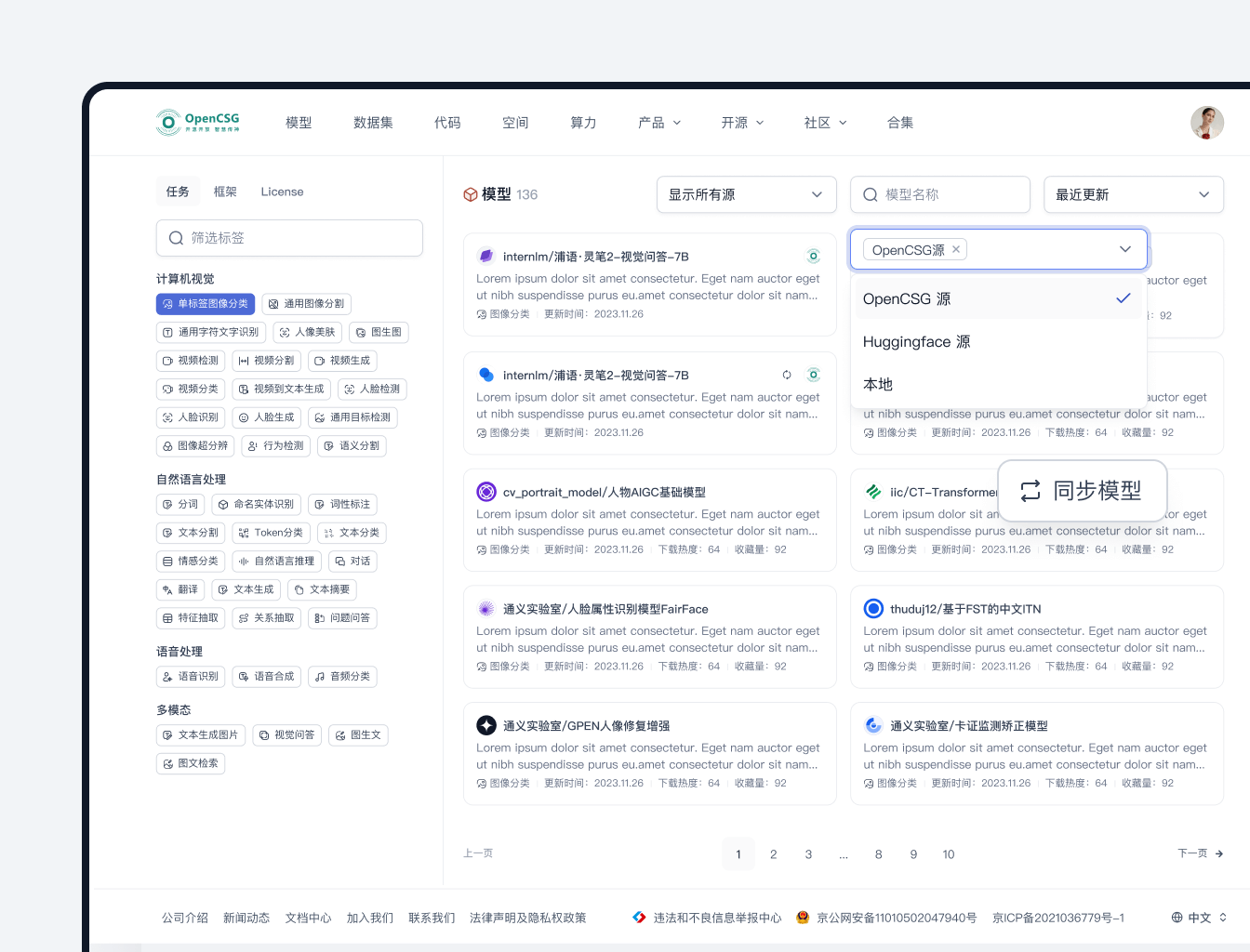The image size is (1250, 952).
Task: Open the 最近更新 sort dropdown
Action: coord(1132,194)
